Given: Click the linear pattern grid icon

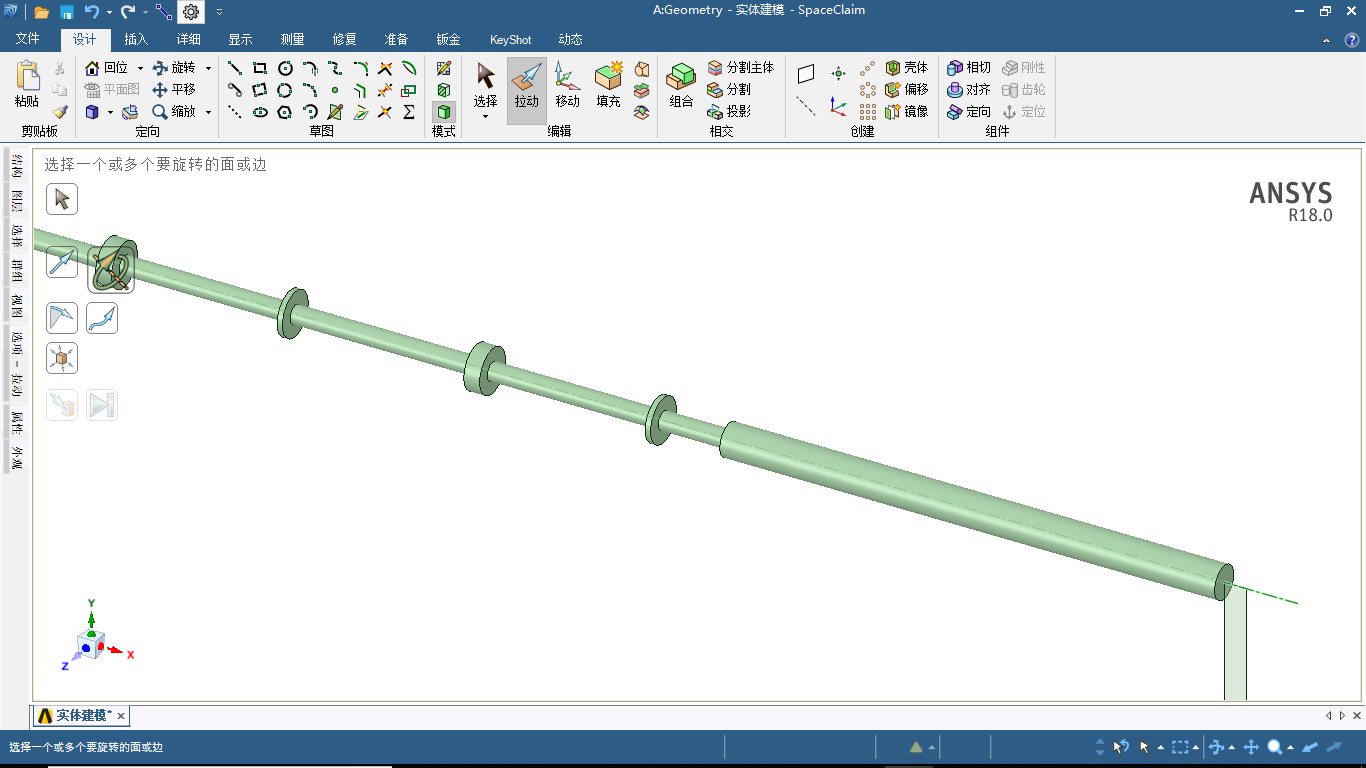Looking at the screenshot, I should [x=868, y=112].
